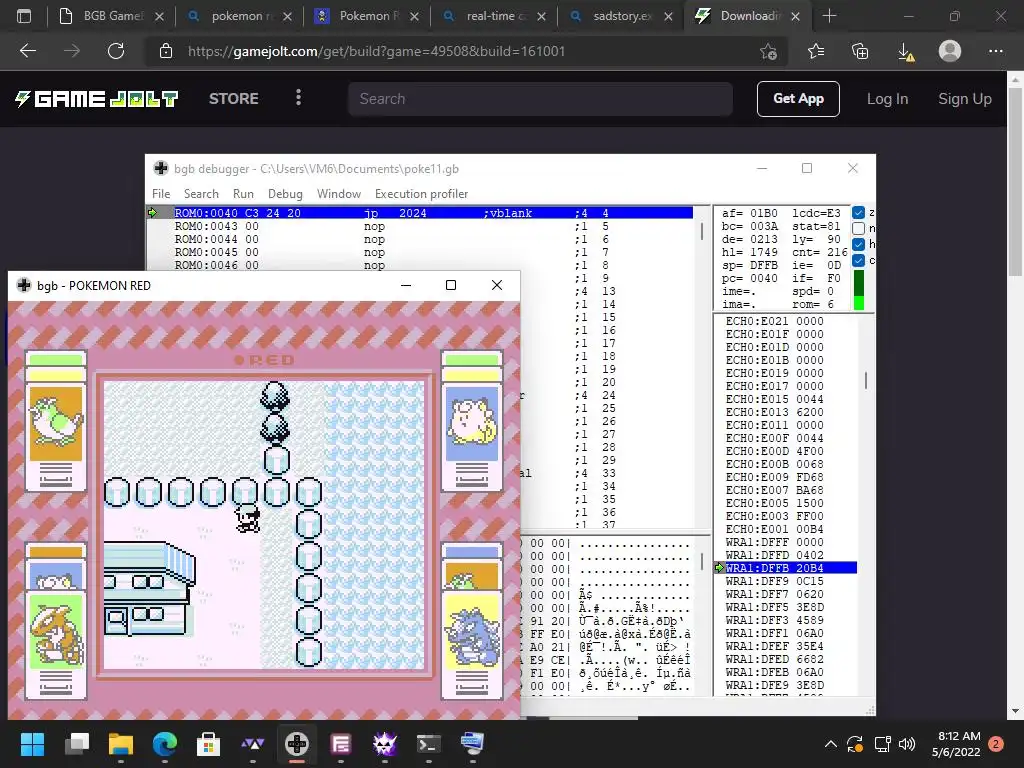Open Game Jolt more options dots
Viewport: 1024px width, 768px height.
click(x=298, y=98)
